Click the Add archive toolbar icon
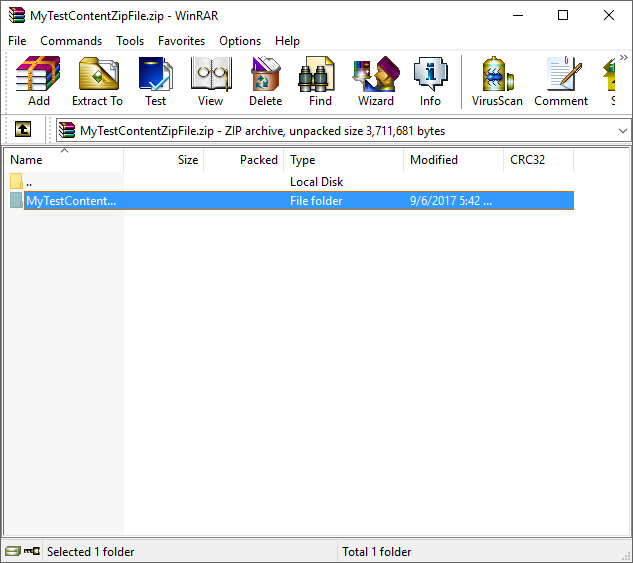 point(38,73)
